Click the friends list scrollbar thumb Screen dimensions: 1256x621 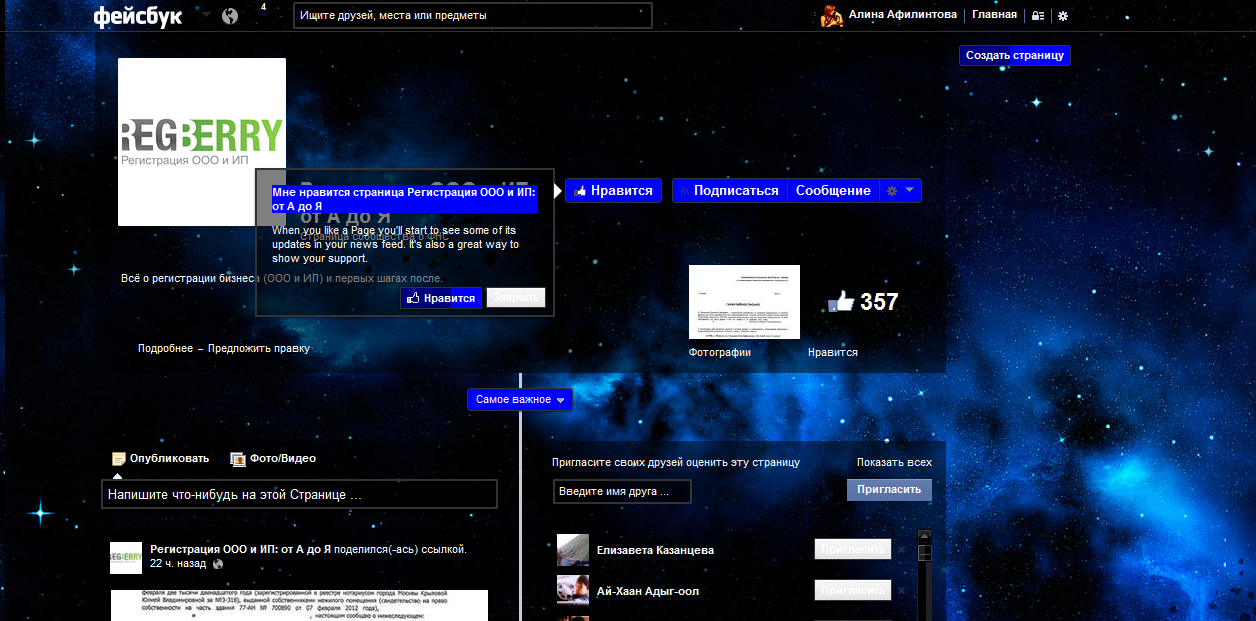(924, 553)
